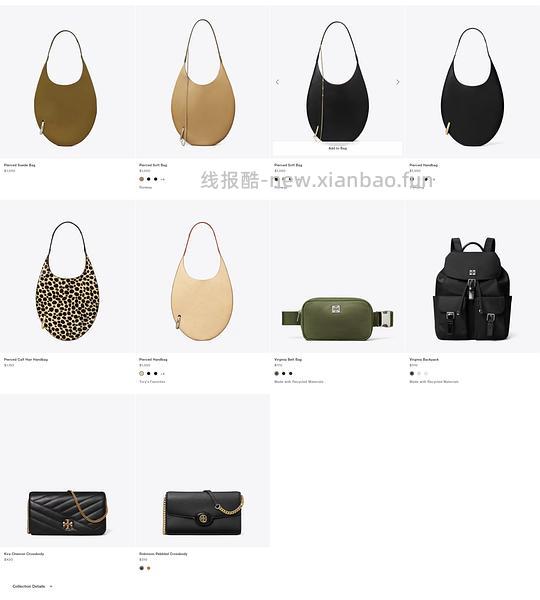Choose first swatch under Virginia Belt Bag
This screenshot has width=540, height=600.
[x=277, y=373]
